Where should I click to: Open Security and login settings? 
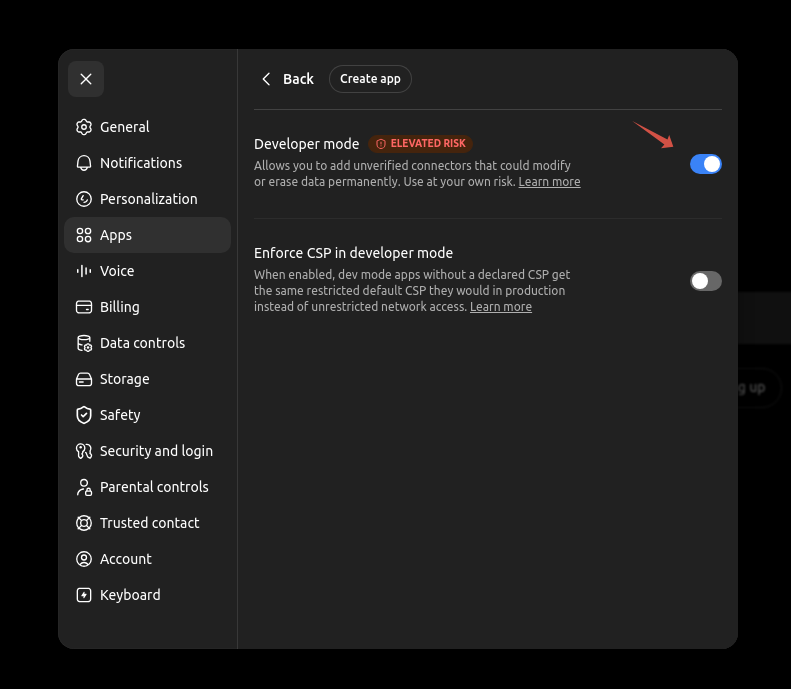pyautogui.click(x=147, y=451)
